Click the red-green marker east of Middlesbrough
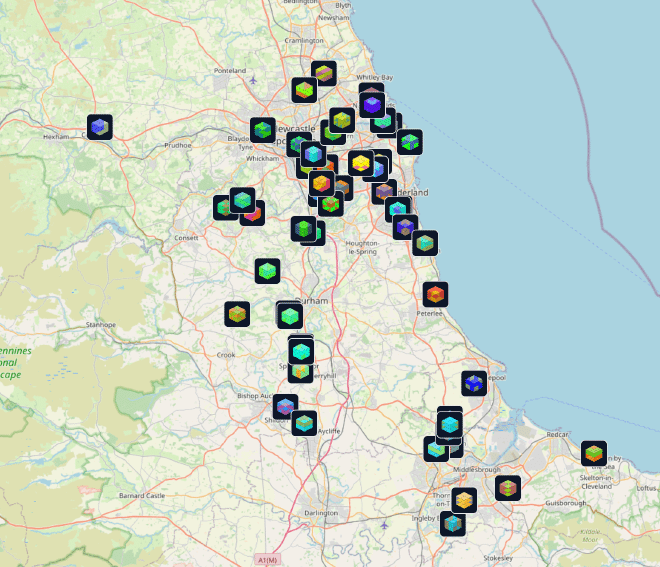The height and width of the screenshot is (567, 660). [x=508, y=488]
